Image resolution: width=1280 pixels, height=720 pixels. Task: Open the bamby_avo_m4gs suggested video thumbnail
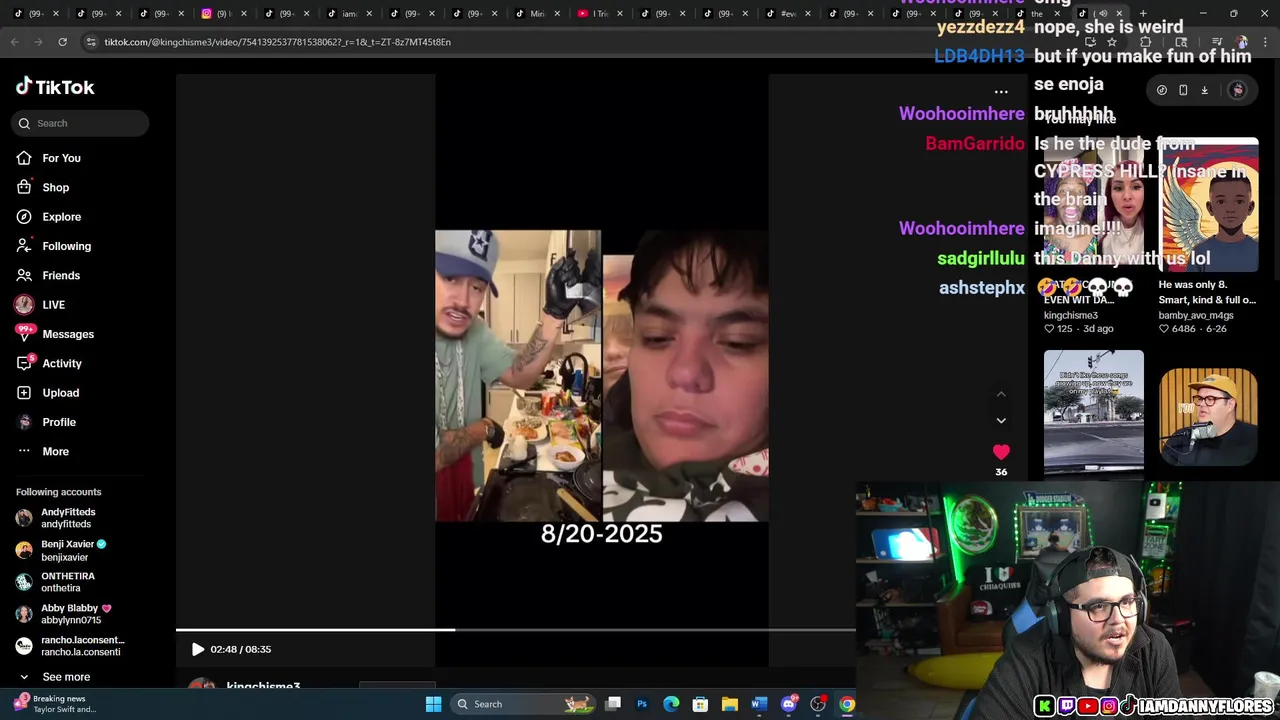pyautogui.click(x=1208, y=205)
